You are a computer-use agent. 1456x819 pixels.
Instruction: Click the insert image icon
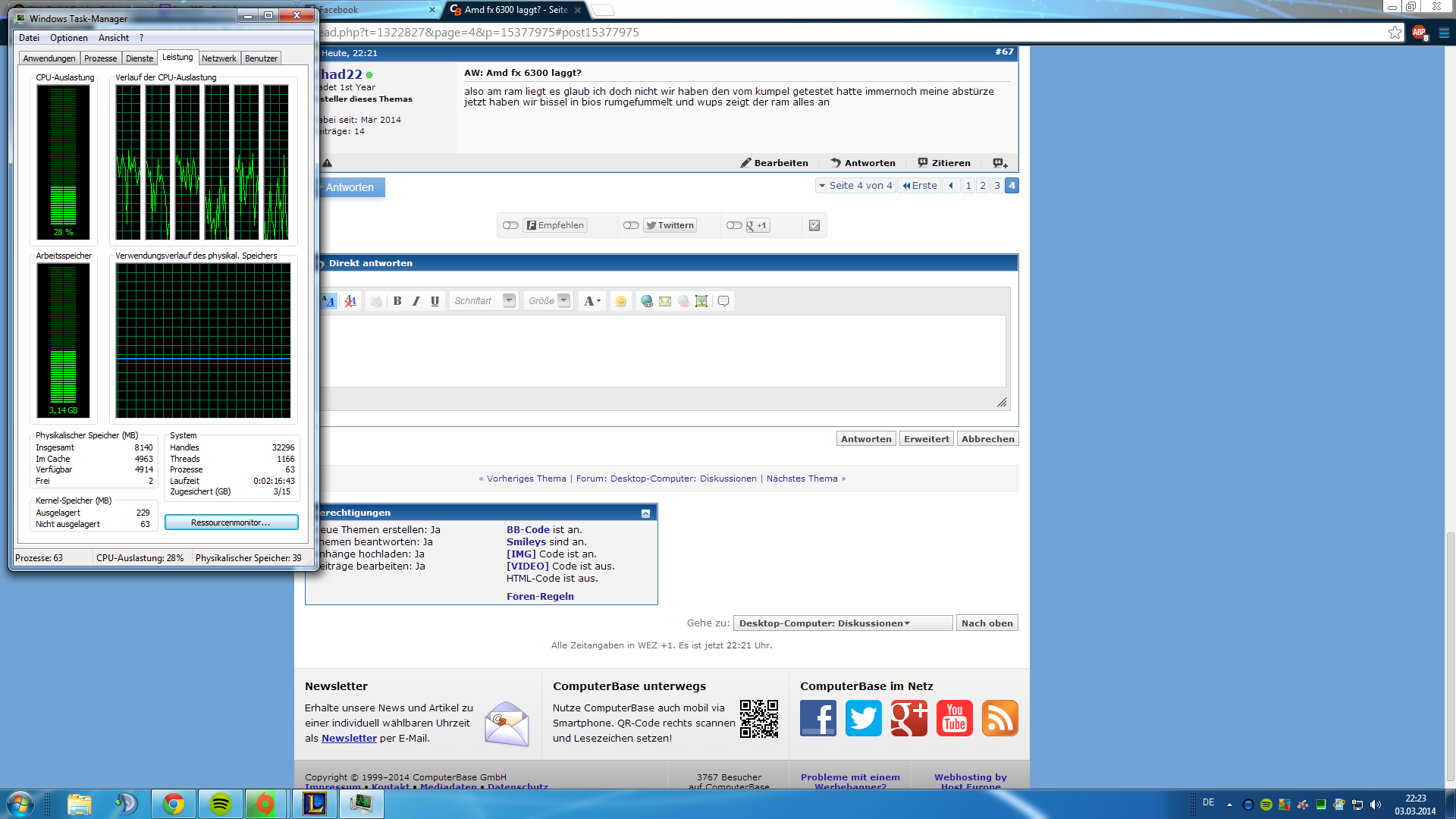(x=701, y=301)
